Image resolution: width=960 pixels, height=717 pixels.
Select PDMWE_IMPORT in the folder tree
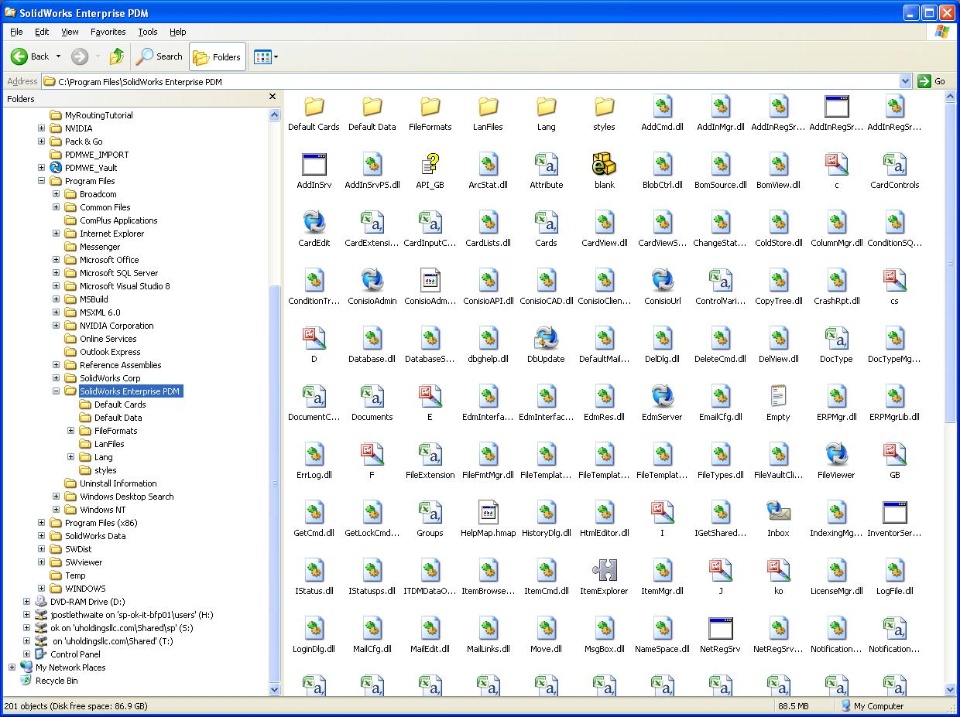pyautogui.click(x=97, y=154)
